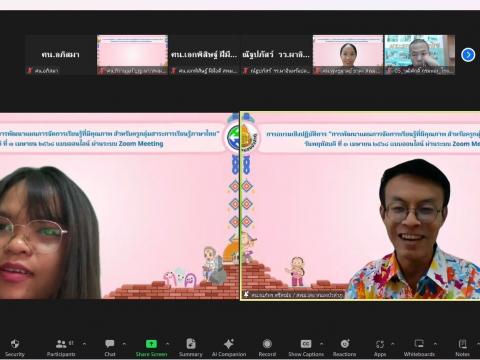The image size is (480, 360).
Task: Select the empty pink background participant thumbnail
Action: point(132,55)
